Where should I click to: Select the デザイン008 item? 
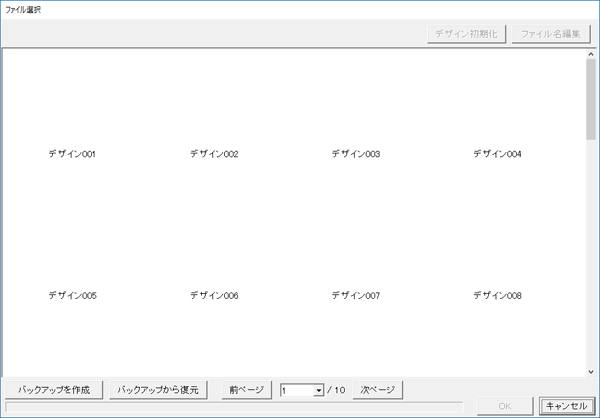[x=497, y=296]
